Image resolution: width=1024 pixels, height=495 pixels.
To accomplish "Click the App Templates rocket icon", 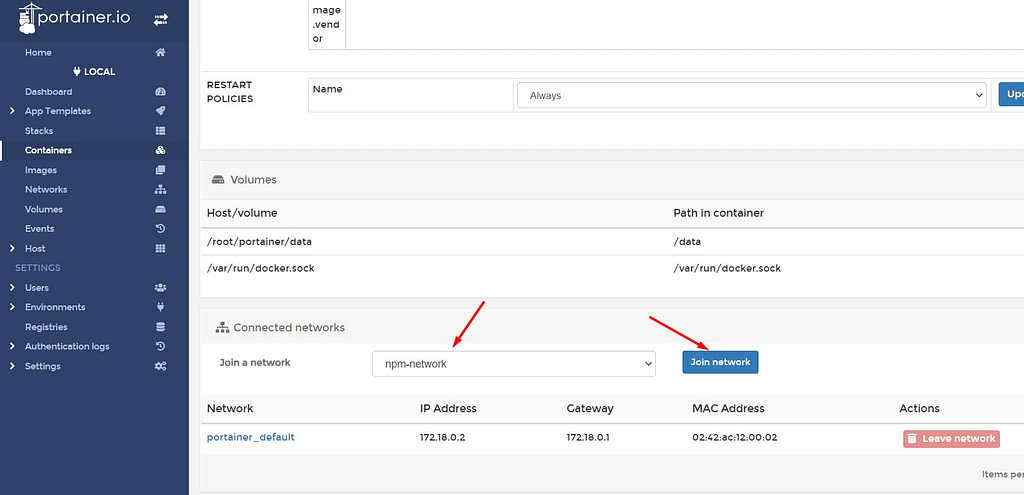I will 160,111.
